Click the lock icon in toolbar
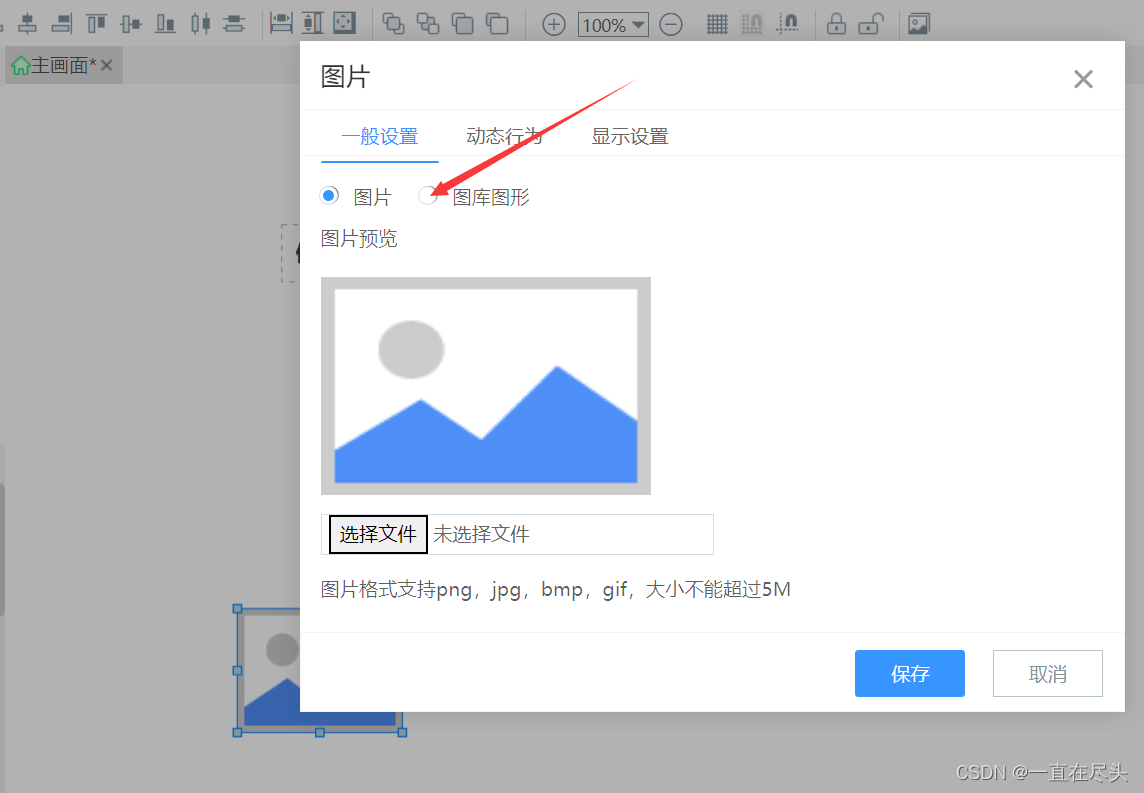This screenshot has width=1144, height=793. tap(836, 24)
